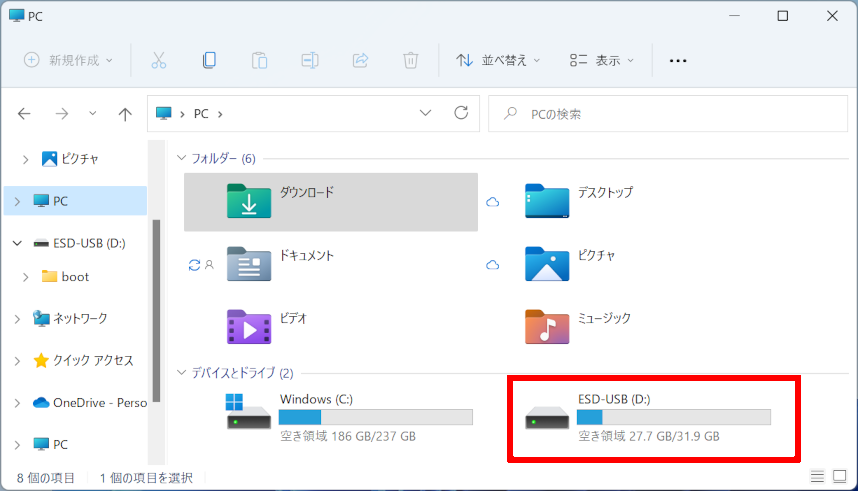
Task: Click the 新規作成 button
Action: 68,60
